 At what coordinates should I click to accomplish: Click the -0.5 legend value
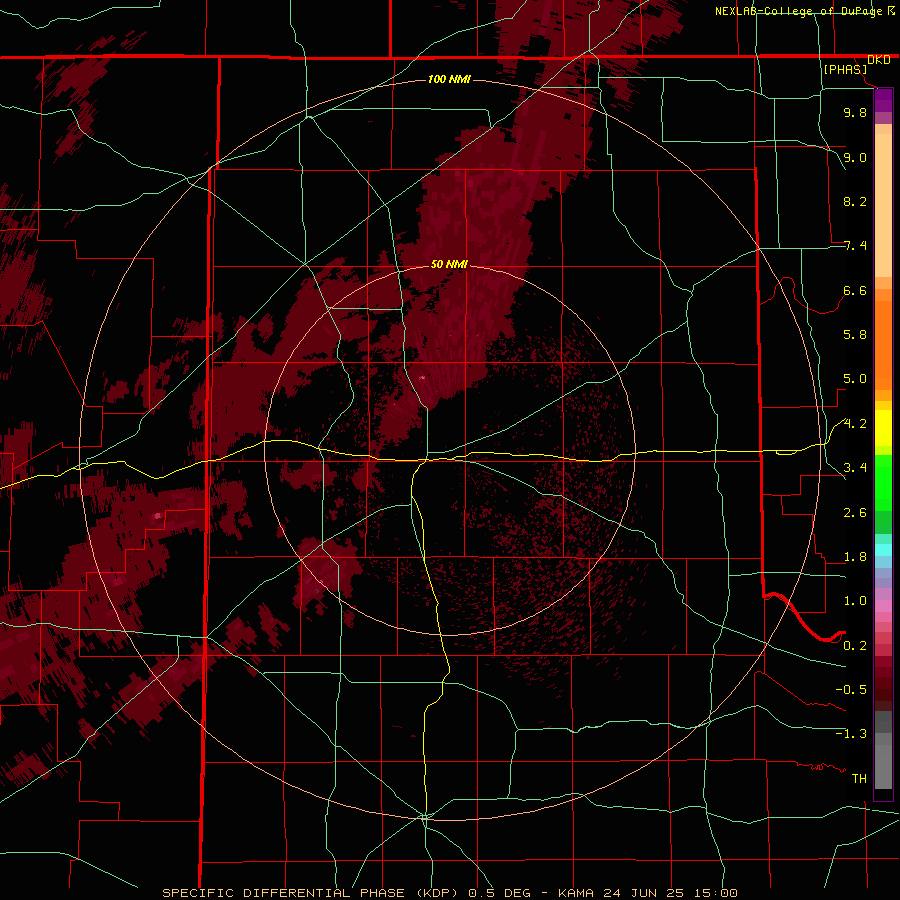851,690
